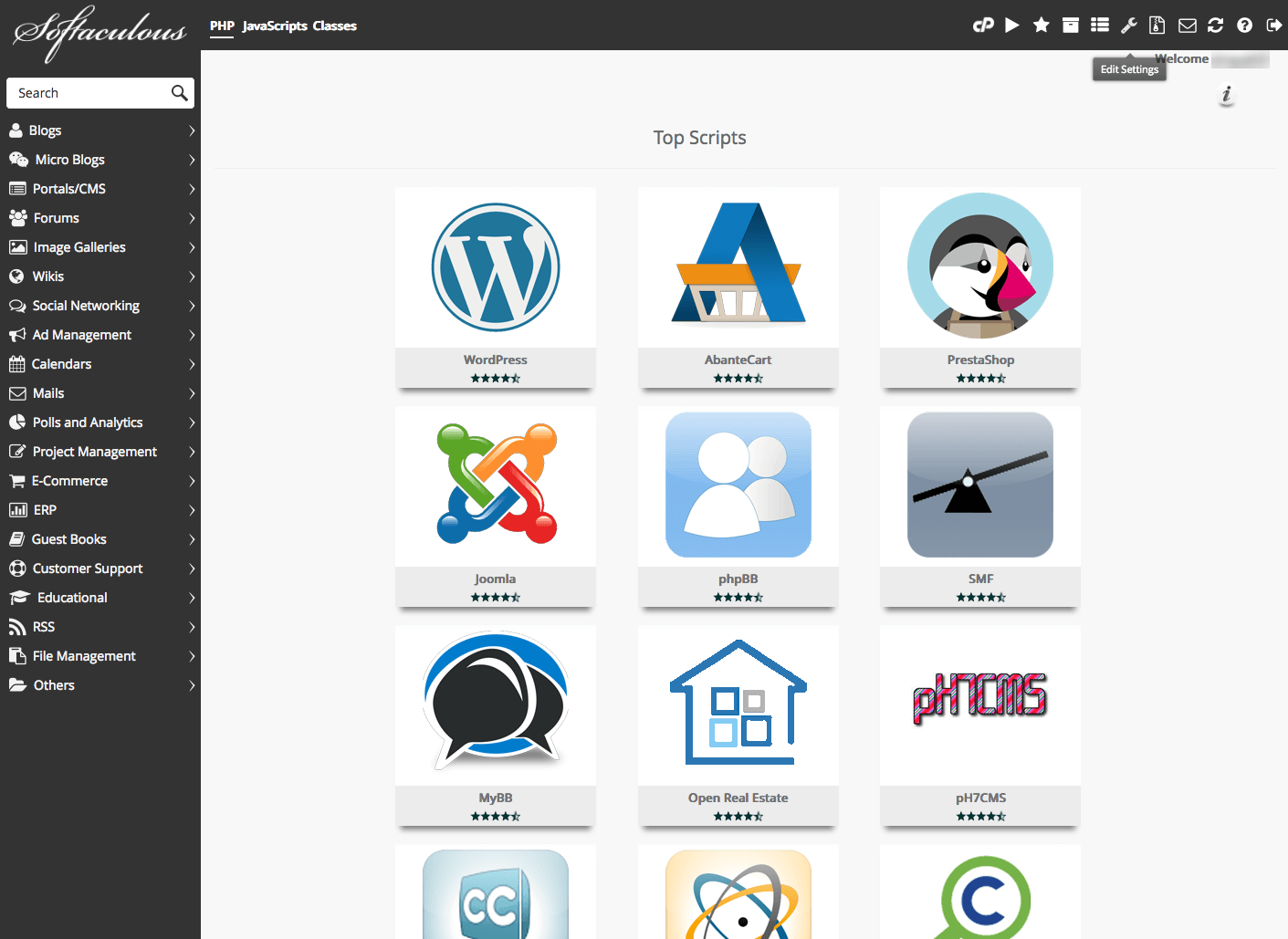1288x939 pixels.
Task: Click the Joomla name label
Action: pos(496,579)
